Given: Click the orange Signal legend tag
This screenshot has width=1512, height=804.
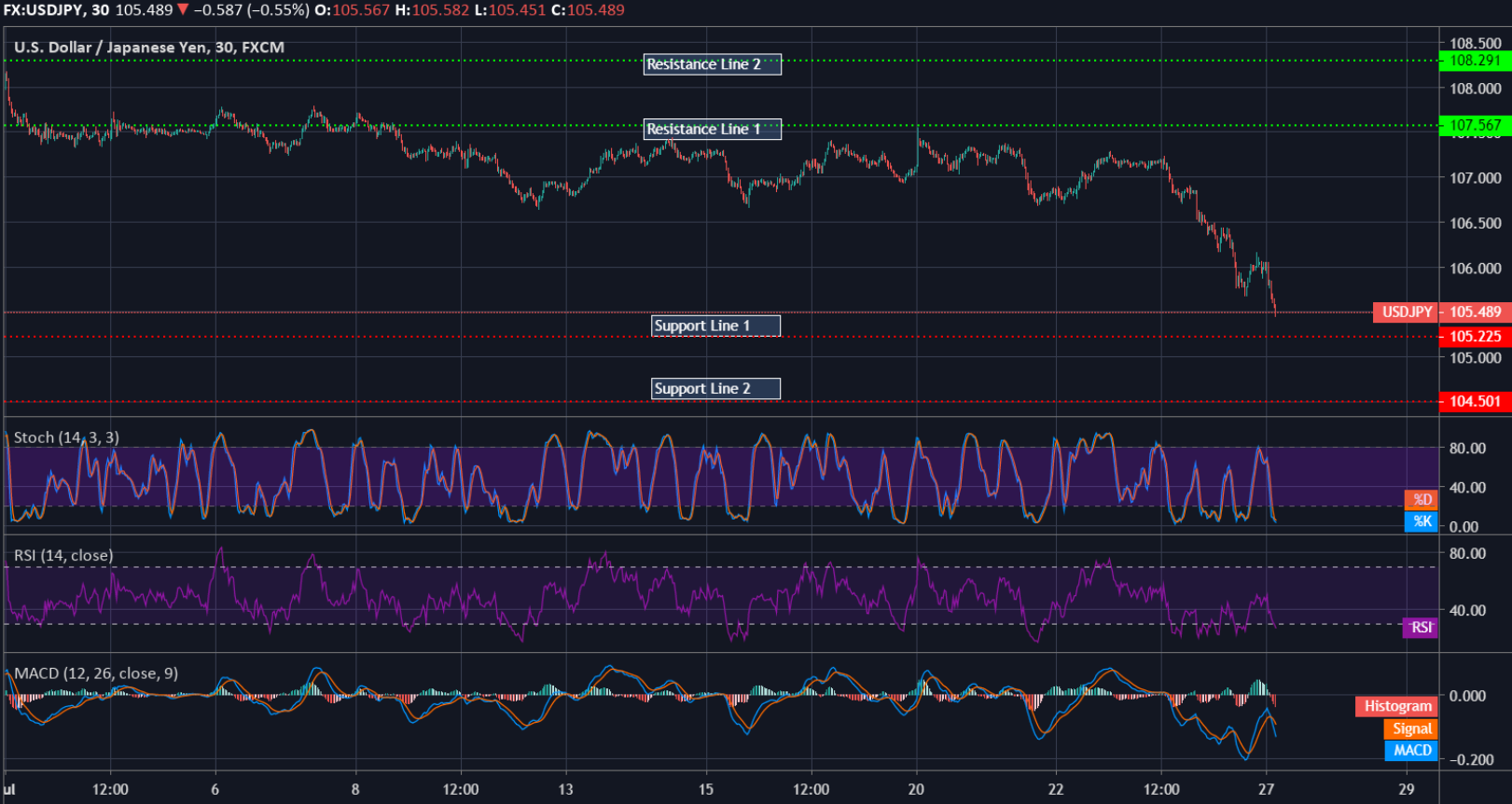Looking at the screenshot, I should [x=1411, y=728].
